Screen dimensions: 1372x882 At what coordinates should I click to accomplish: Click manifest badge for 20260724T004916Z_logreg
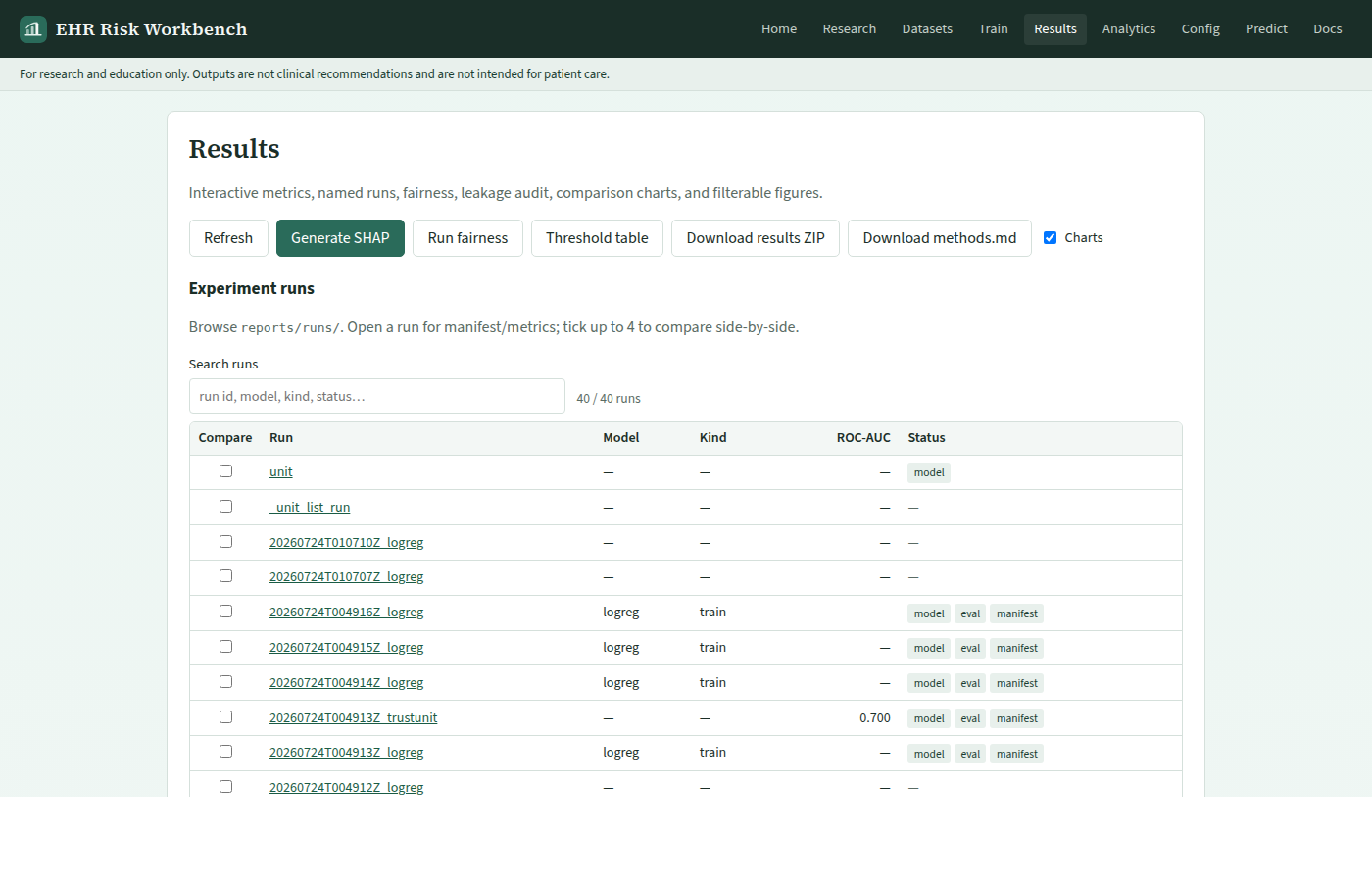click(1017, 613)
